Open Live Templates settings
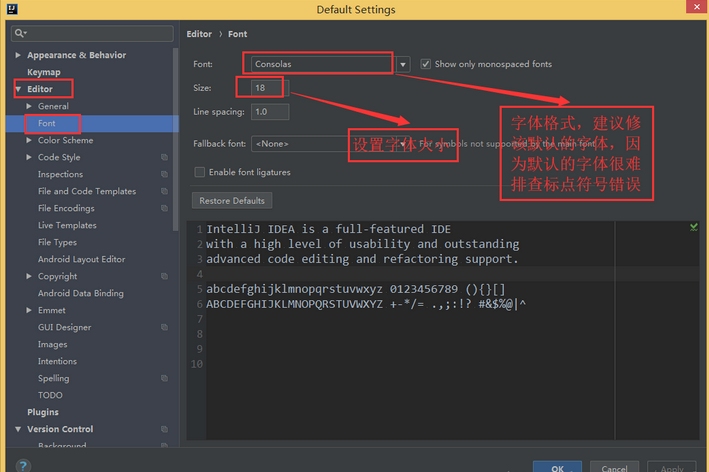The height and width of the screenshot is (472, 709). (67, 225)
